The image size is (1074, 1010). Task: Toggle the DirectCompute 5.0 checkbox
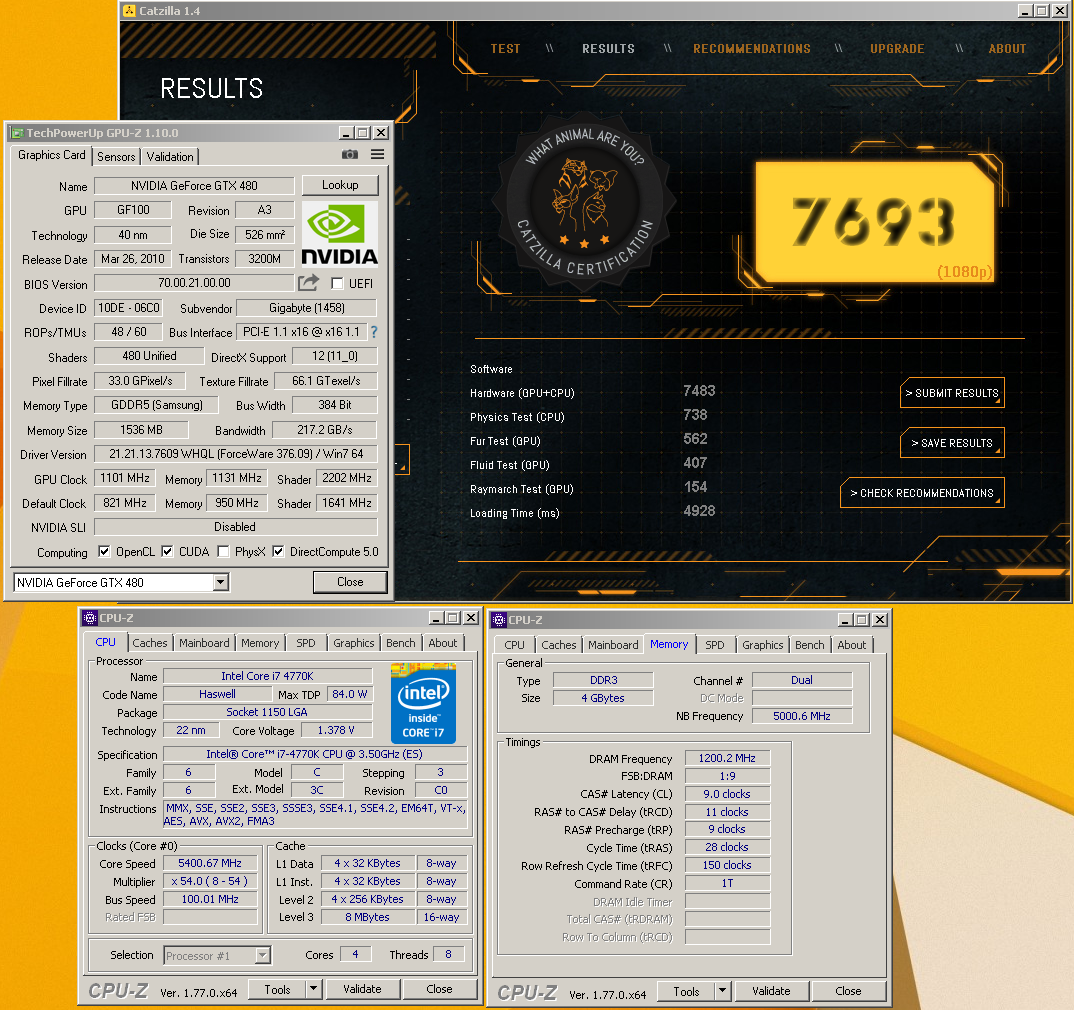click(x=278, y=551)
